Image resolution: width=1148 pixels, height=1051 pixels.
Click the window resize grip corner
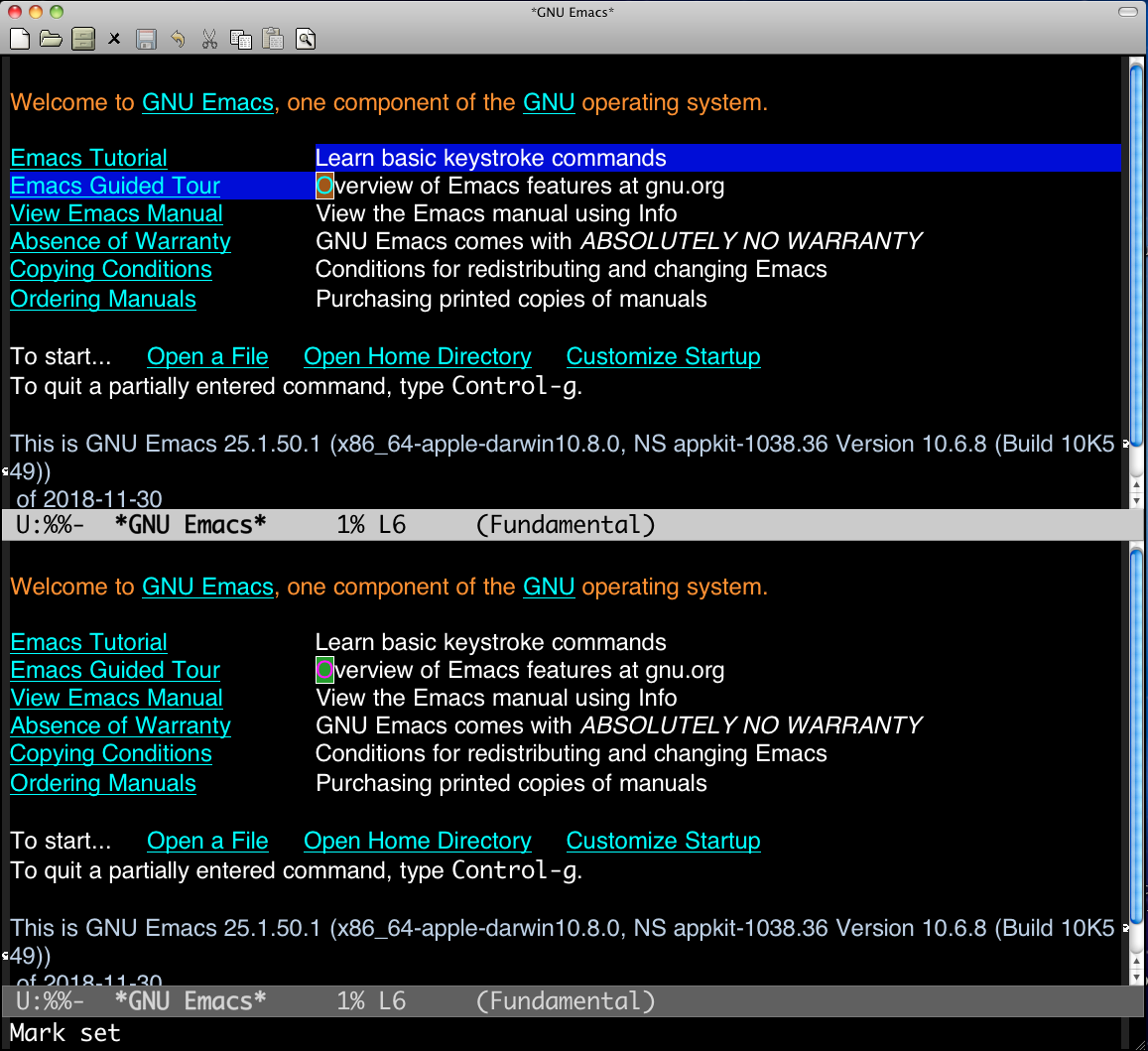click(x=1140, y=1044)
